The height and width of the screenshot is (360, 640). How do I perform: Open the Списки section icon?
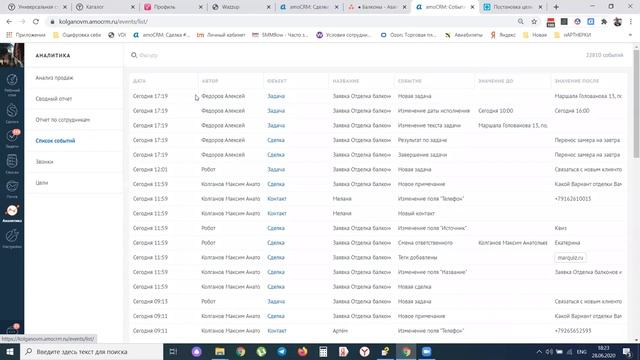12,164
